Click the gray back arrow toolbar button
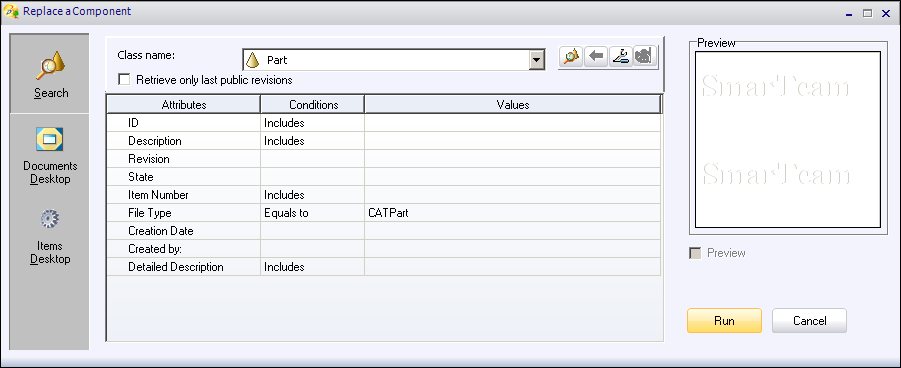 [596, 57]
